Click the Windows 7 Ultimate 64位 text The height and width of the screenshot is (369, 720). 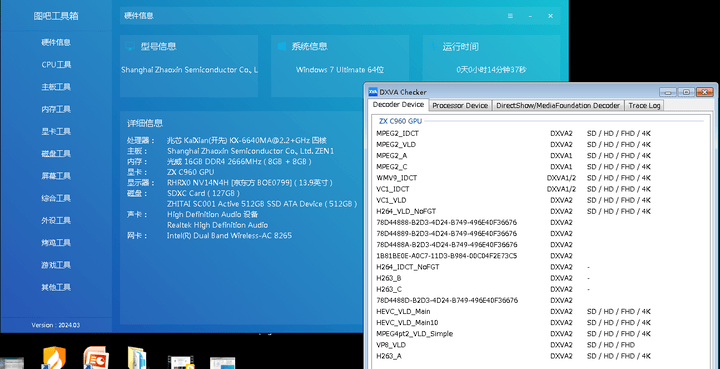340,70
